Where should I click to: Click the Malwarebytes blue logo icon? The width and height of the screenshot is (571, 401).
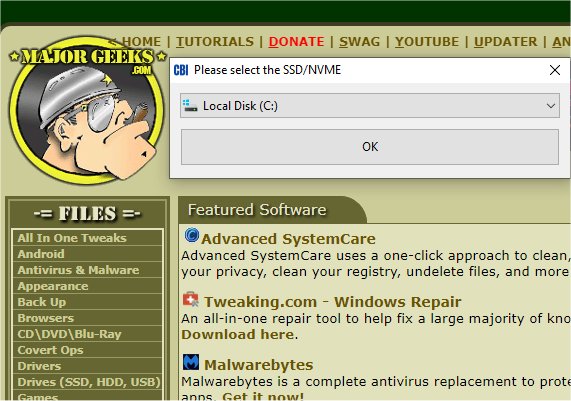[191, 362]
